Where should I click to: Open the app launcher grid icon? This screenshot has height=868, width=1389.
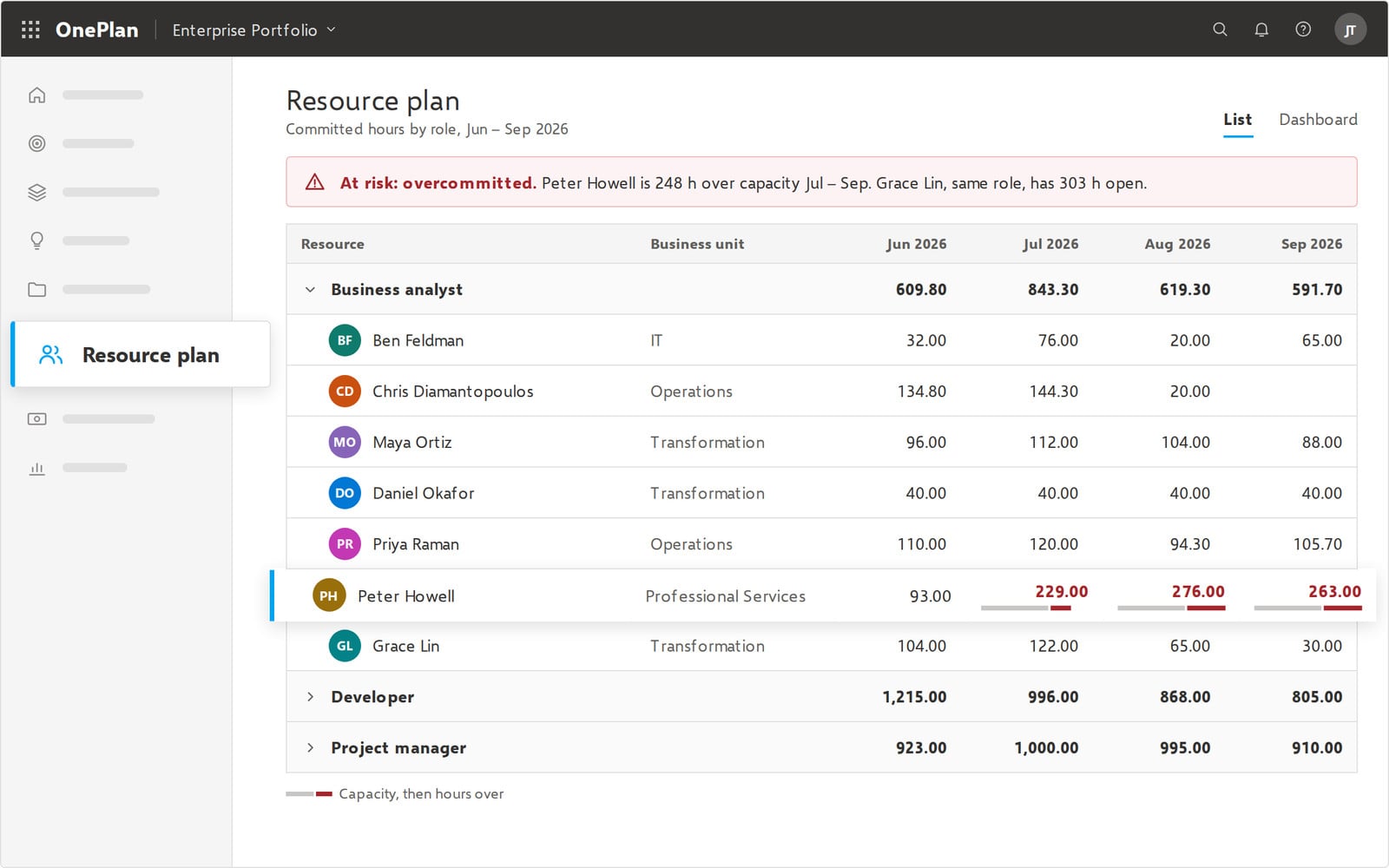(x=30, y=30)
